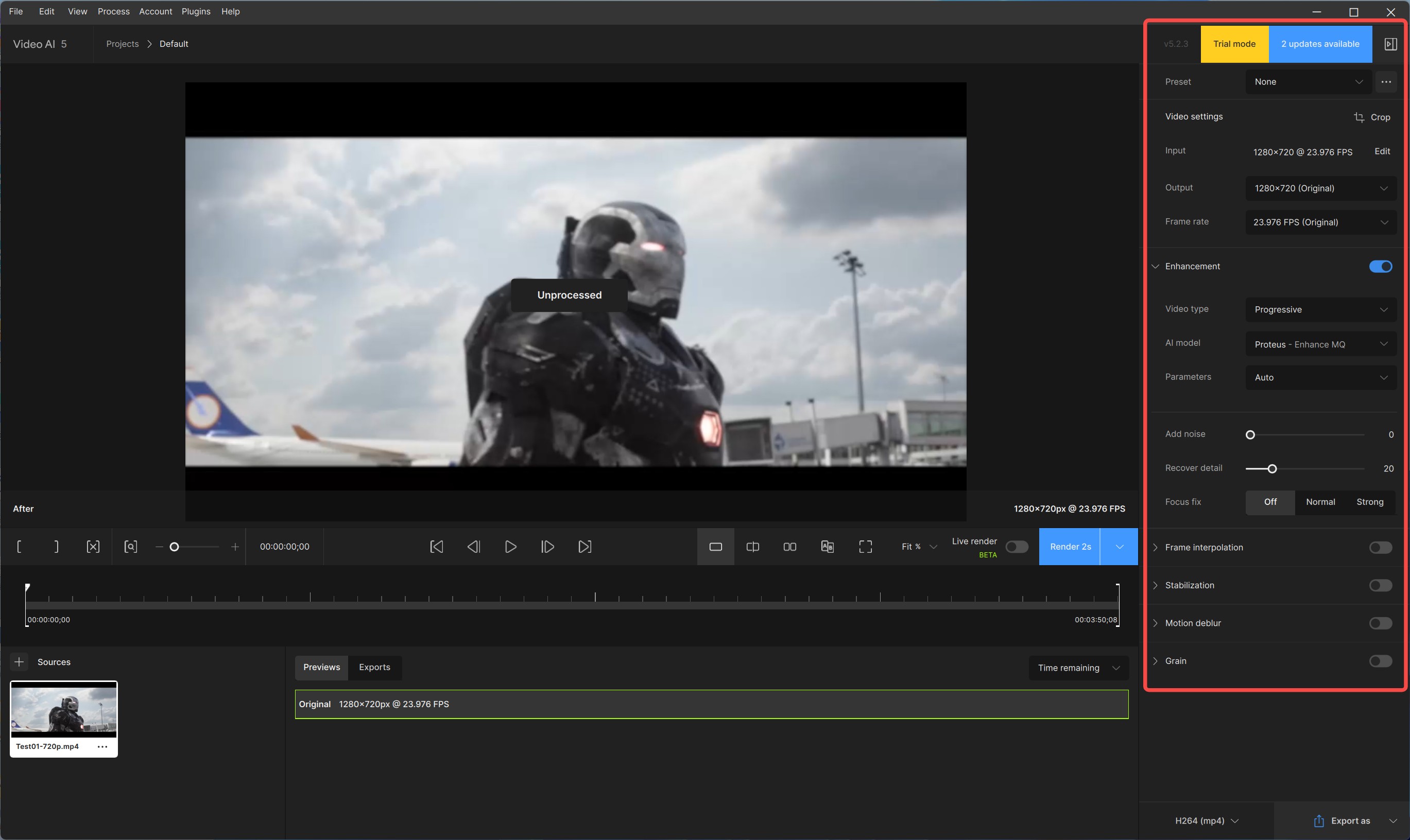Collapse the right settings panel icon

point(1390,44)
